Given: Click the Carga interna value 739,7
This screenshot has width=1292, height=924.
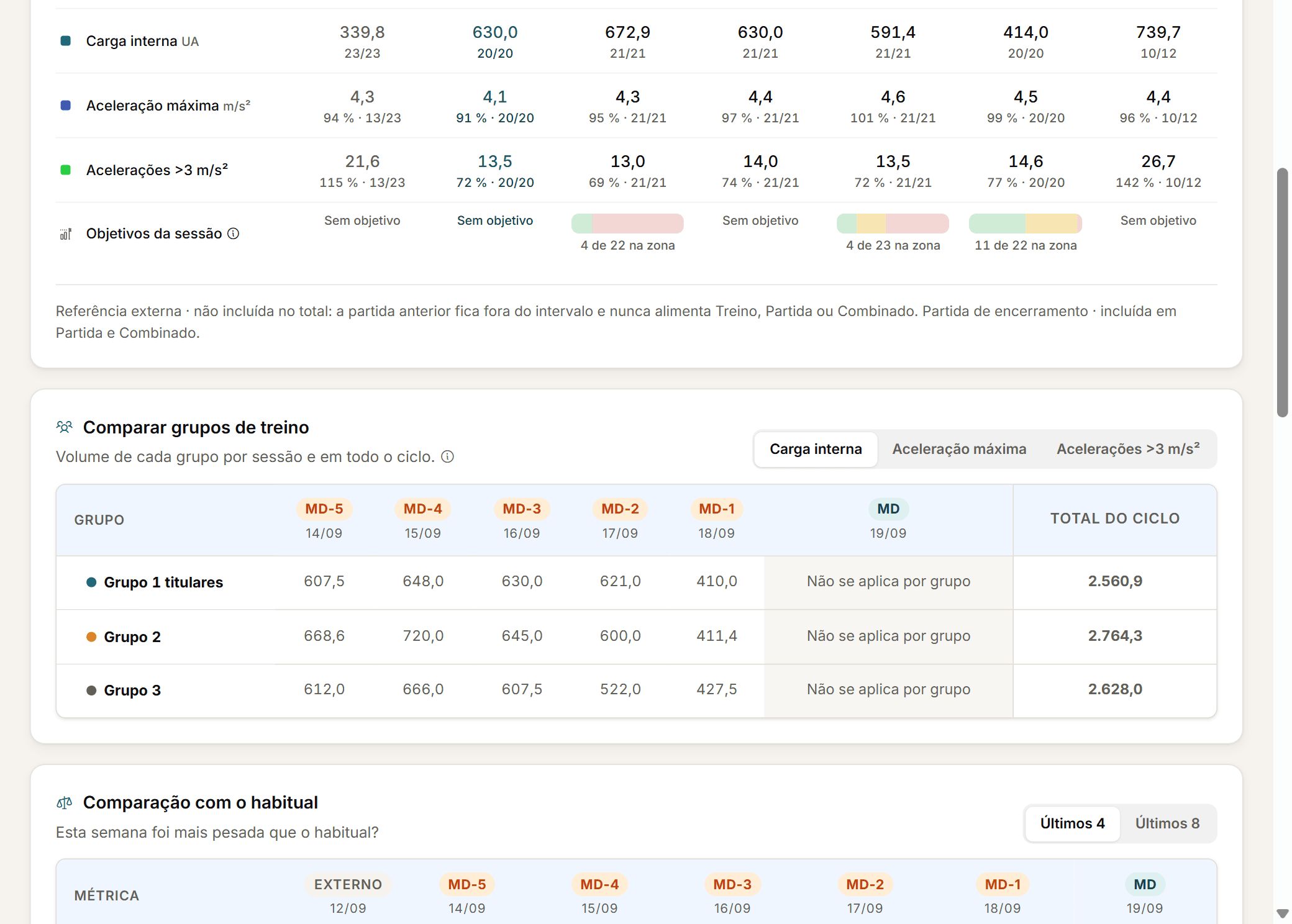Looking at the screenshot, I should [1158, 32].
